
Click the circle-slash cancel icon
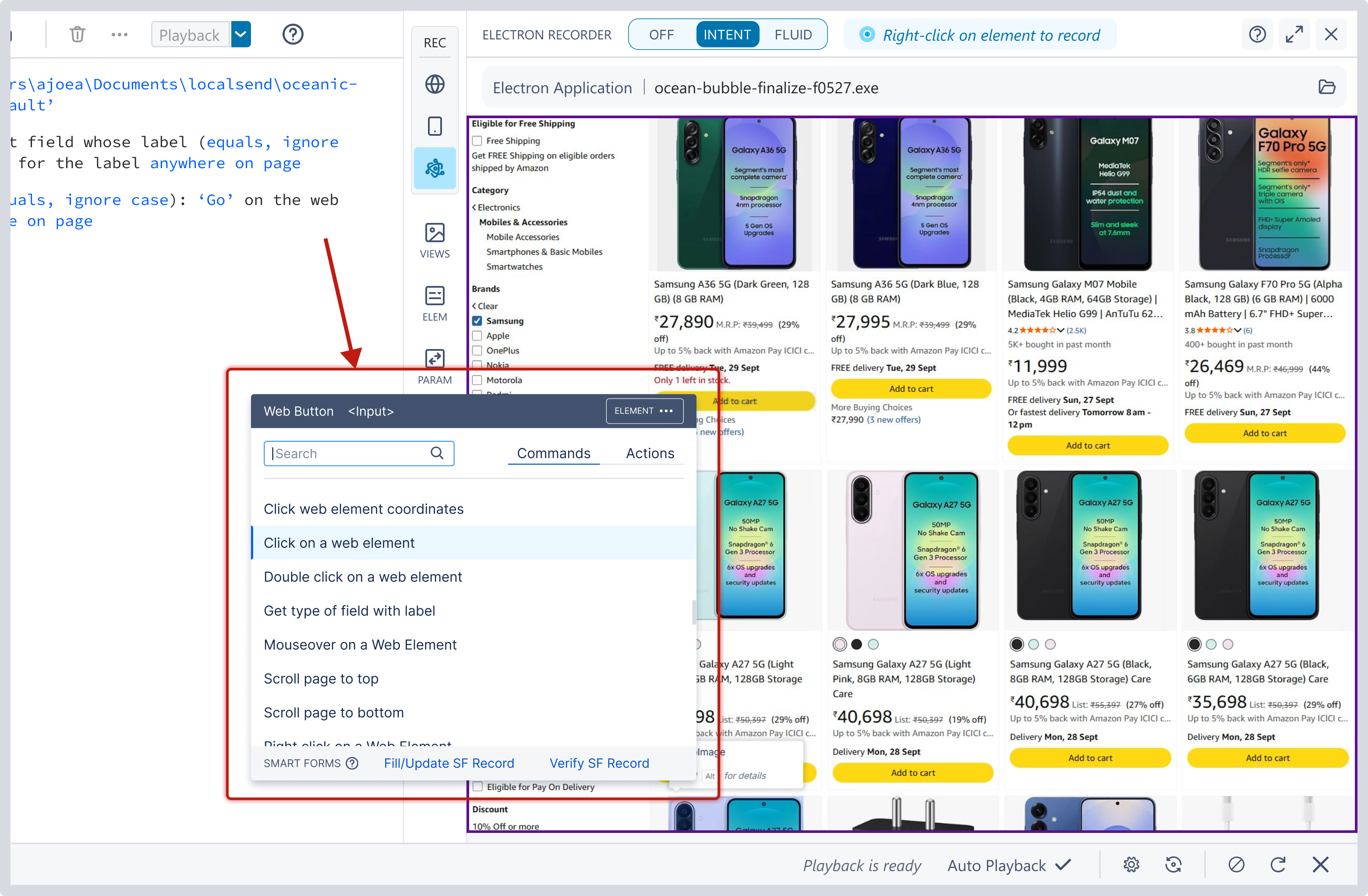tap(1237, 864)
